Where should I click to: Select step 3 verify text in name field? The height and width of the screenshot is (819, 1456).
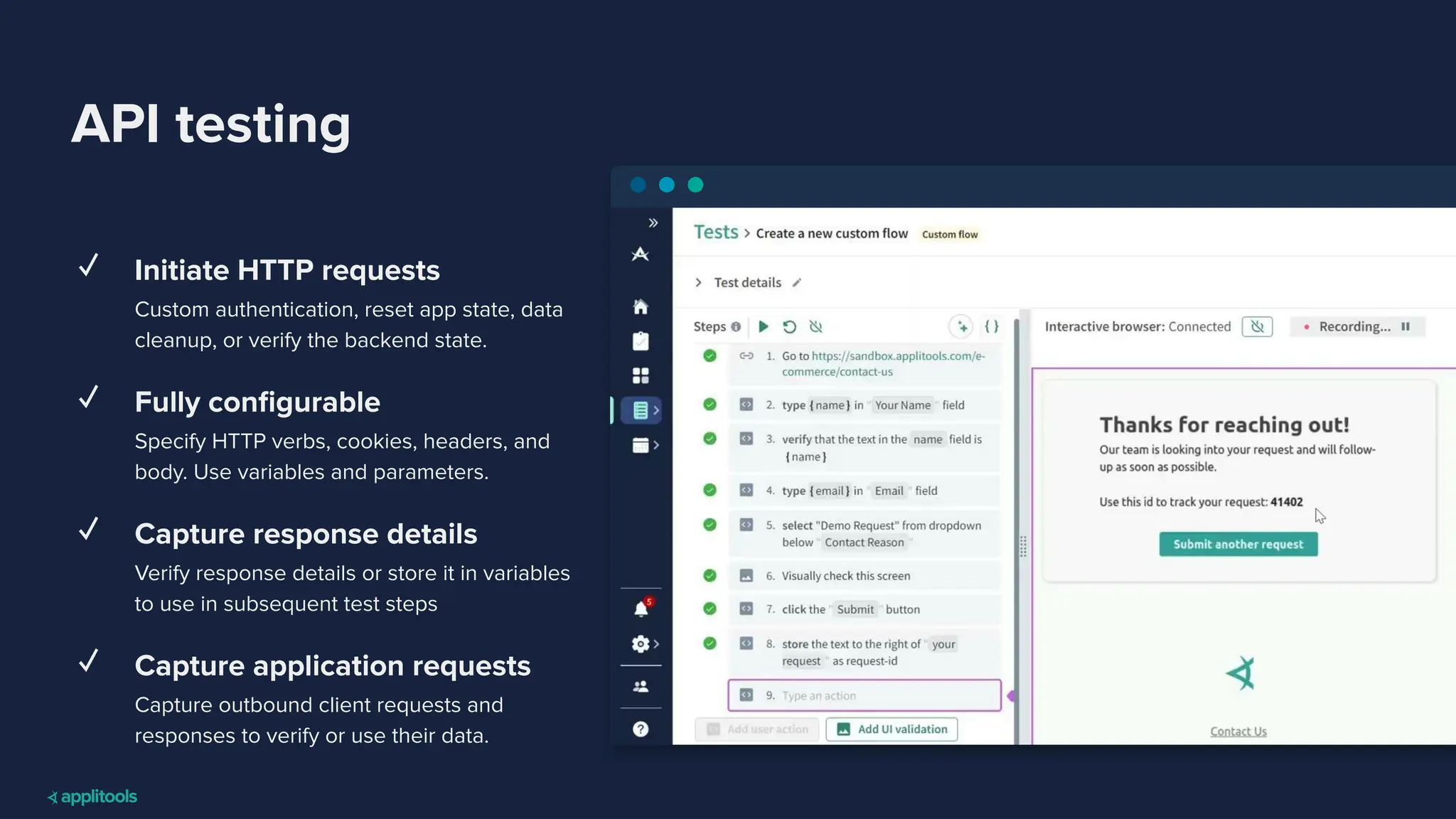pos(864,448)
